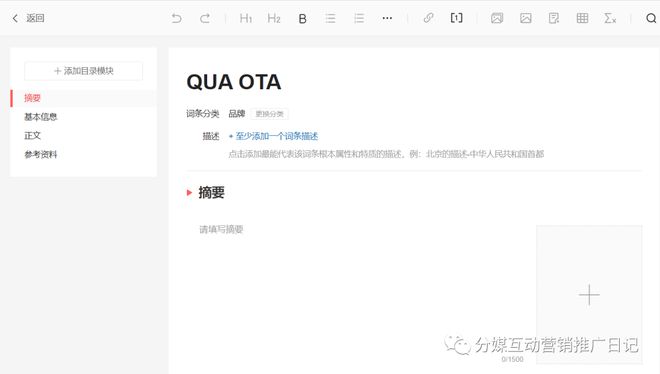Click the 品牌 category text
The image size is (660, 374).
tap(237, 114)
